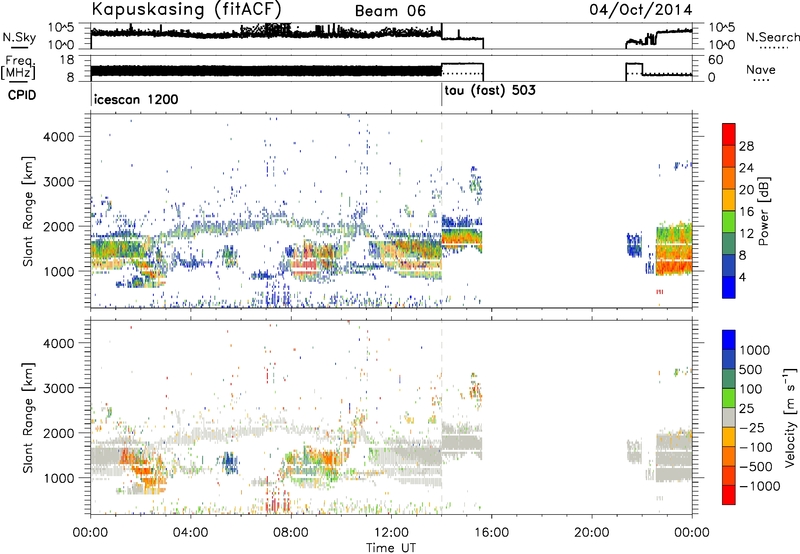The image size is (800, 554).
Task: Pick the yellow 16–20 dB Power colorbar segment
Action: [729, 199]
